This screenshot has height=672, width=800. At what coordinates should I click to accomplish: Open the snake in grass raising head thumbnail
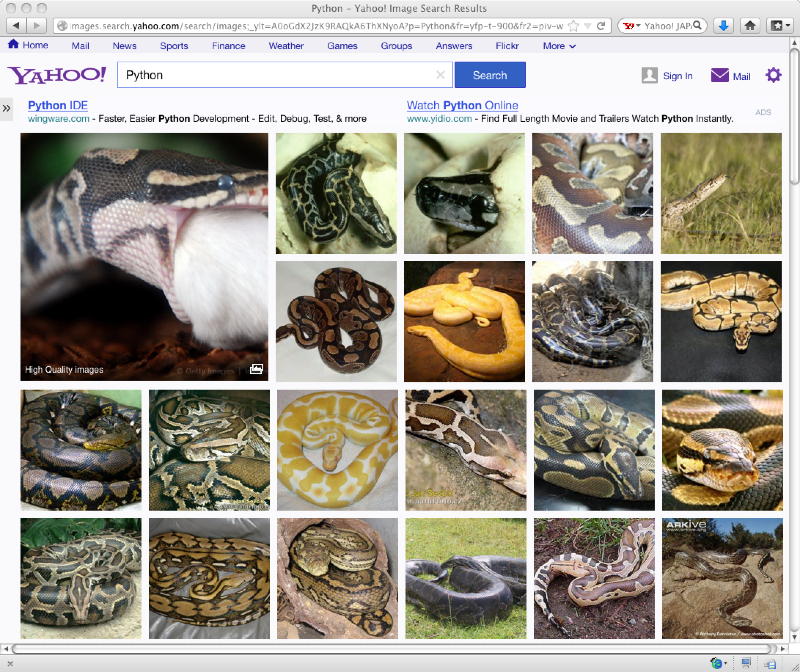point(721,193)
